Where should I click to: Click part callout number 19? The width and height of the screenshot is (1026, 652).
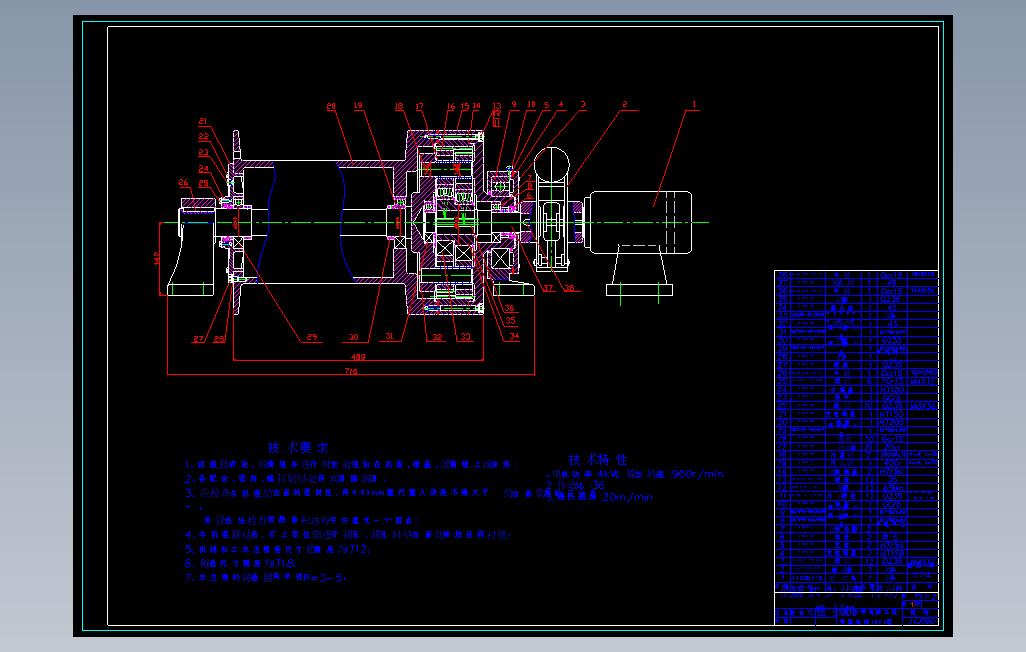click(358, 105)
